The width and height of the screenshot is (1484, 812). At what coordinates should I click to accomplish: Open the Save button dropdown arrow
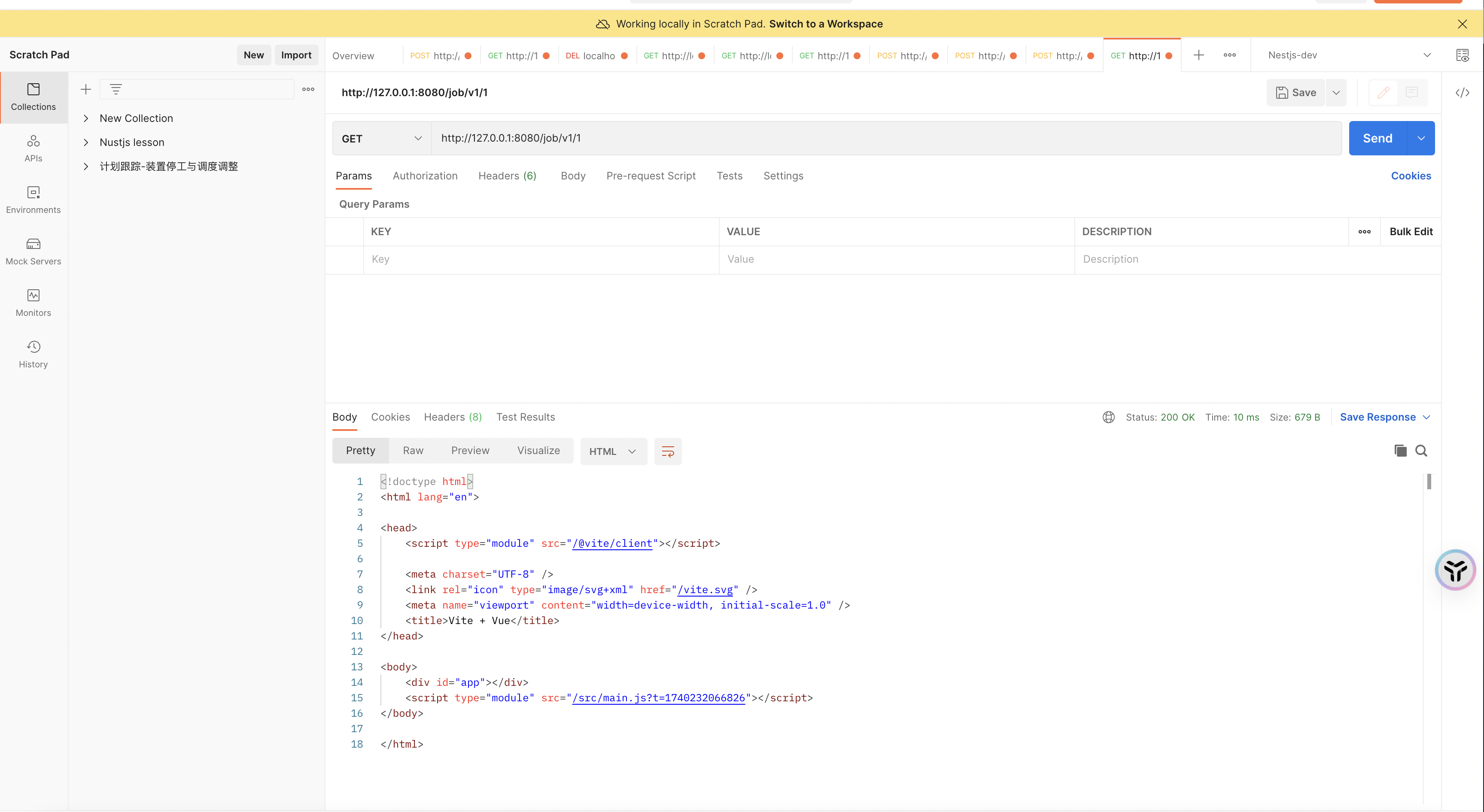[1336, 93]
